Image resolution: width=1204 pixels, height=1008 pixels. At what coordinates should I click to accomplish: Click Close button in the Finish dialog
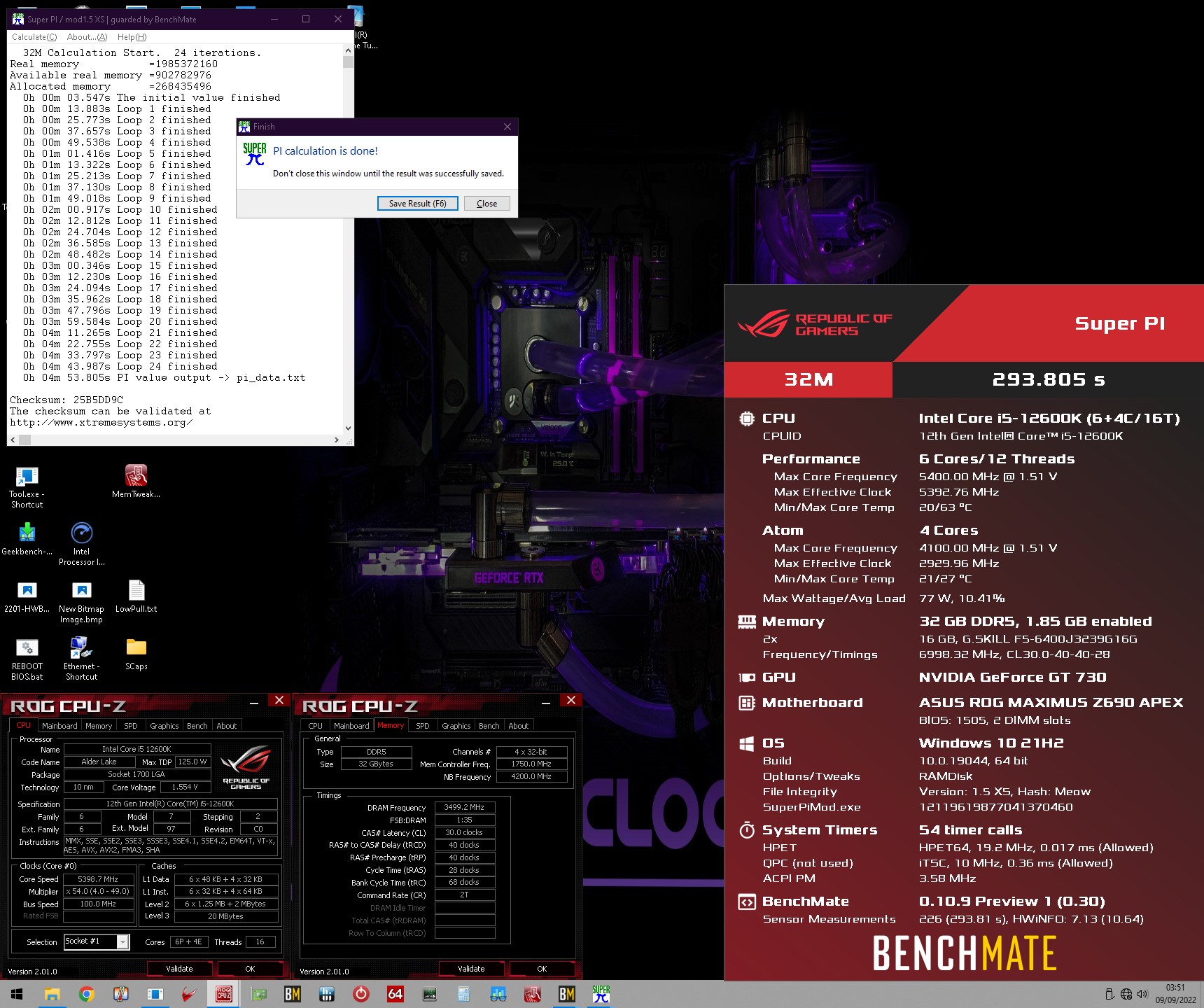486,204
